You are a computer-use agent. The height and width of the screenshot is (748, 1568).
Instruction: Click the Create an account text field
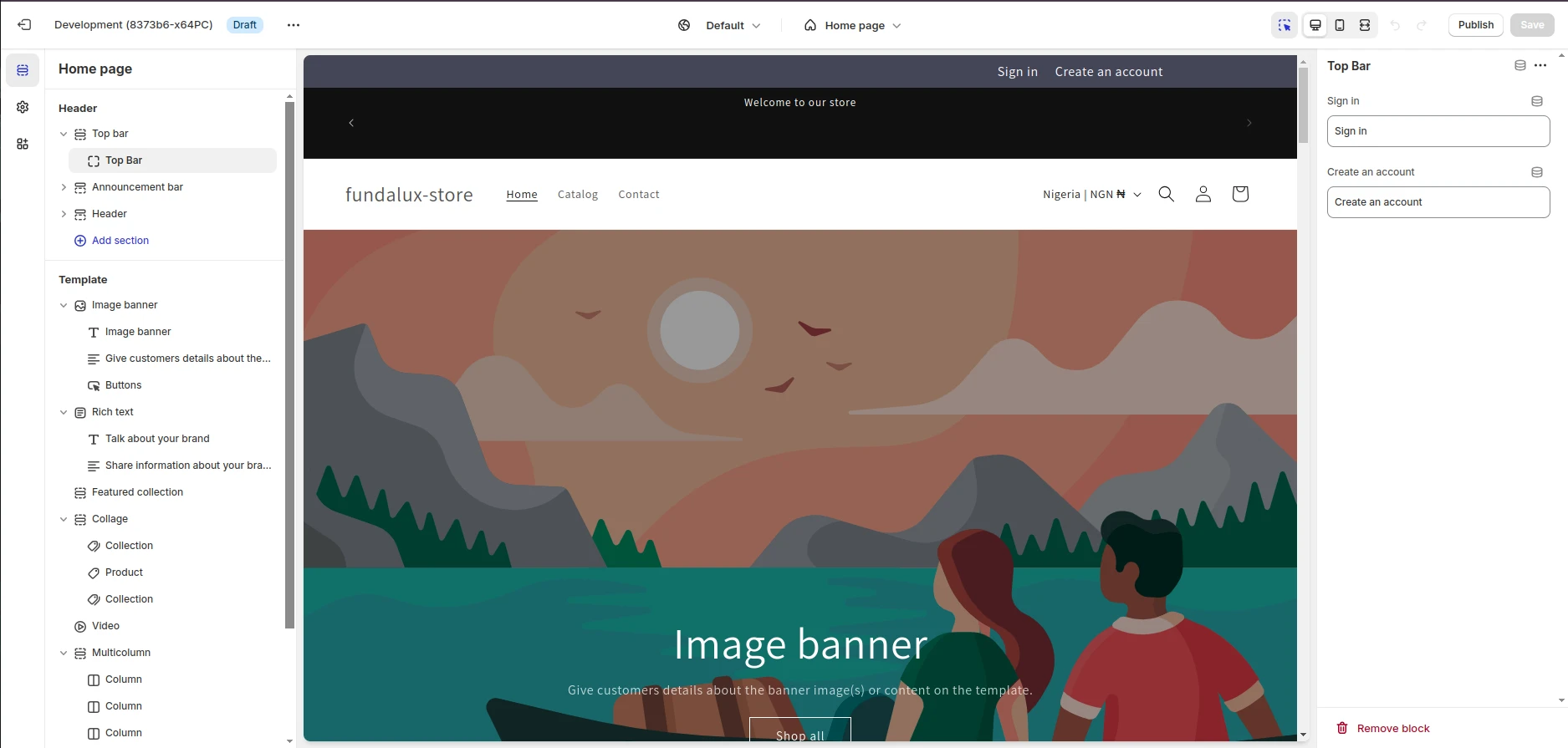(x=1438, y=202)
